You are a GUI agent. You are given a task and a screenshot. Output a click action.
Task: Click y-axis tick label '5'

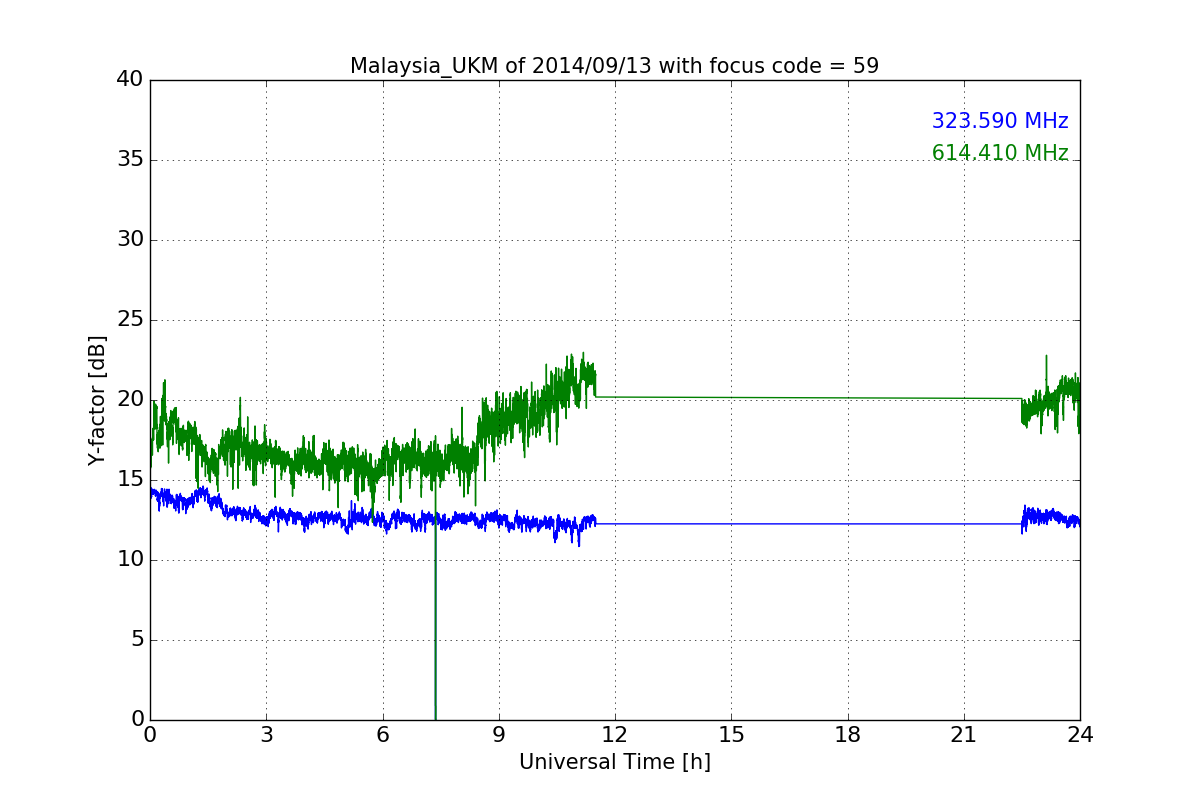pyautogui.click(x=137, y=640)
